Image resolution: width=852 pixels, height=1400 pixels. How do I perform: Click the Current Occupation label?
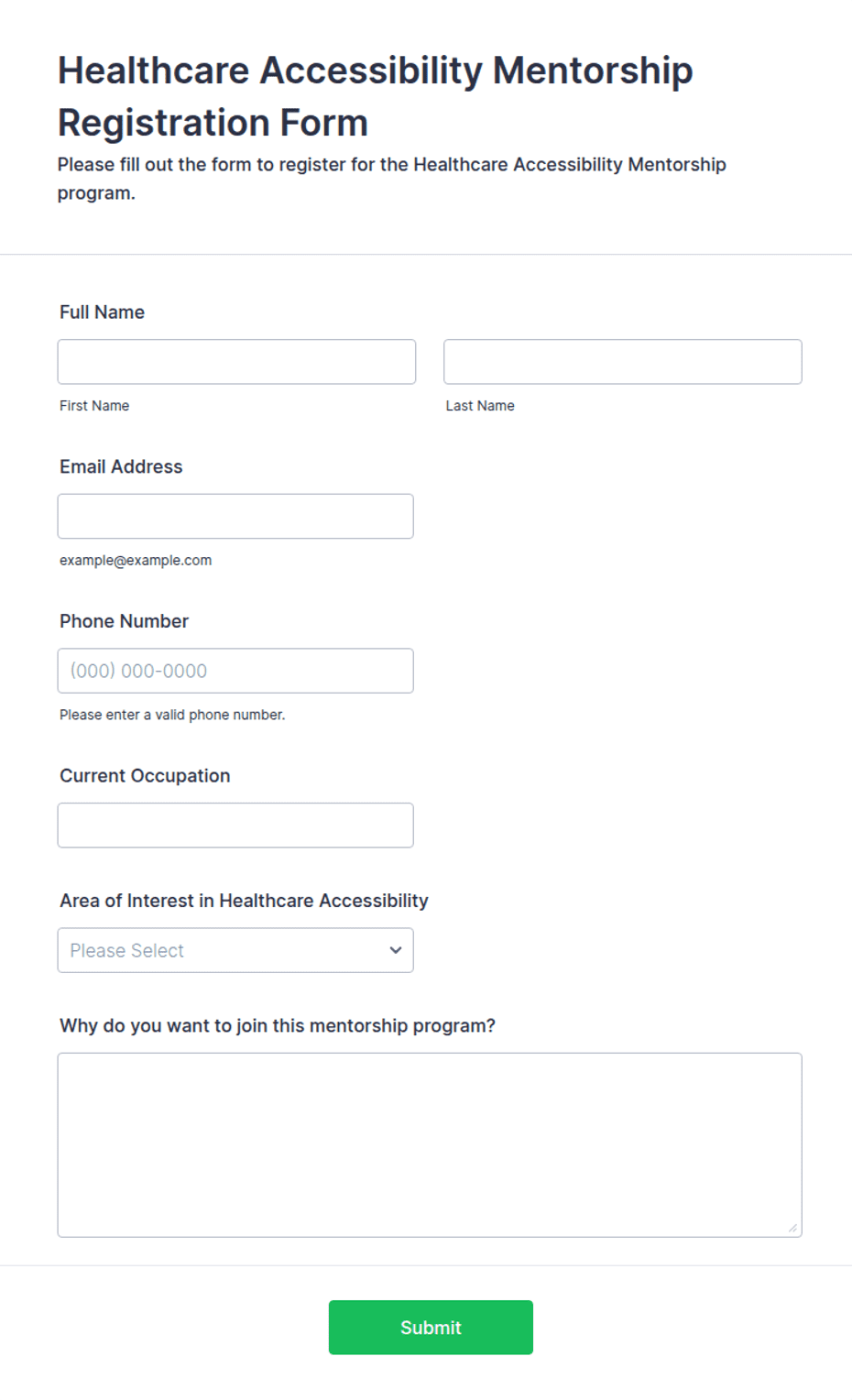145,776
